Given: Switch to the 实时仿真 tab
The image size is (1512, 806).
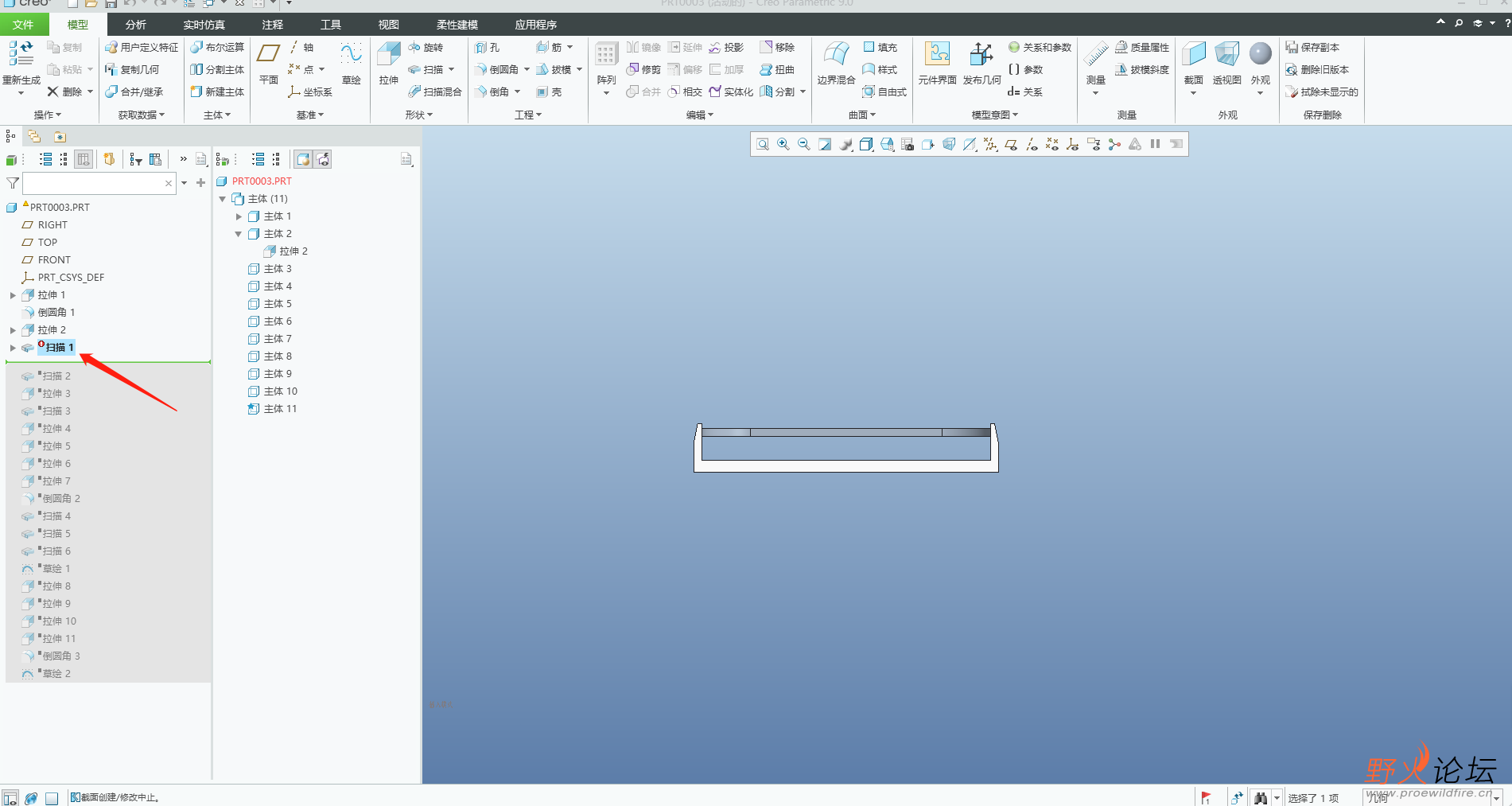Looking at the screenshot, I should click(x=204, y=25).
